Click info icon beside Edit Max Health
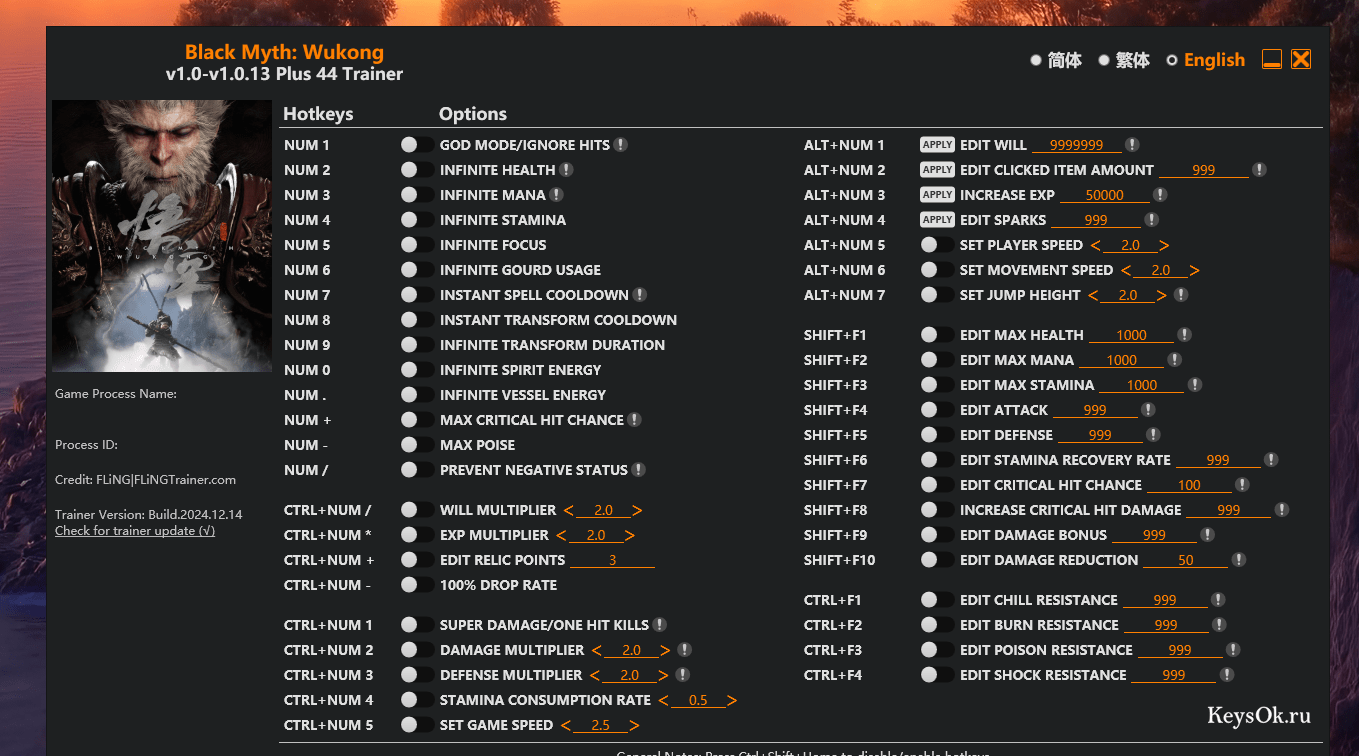Screen dimensions: 1359x756 click(1184, 335)
